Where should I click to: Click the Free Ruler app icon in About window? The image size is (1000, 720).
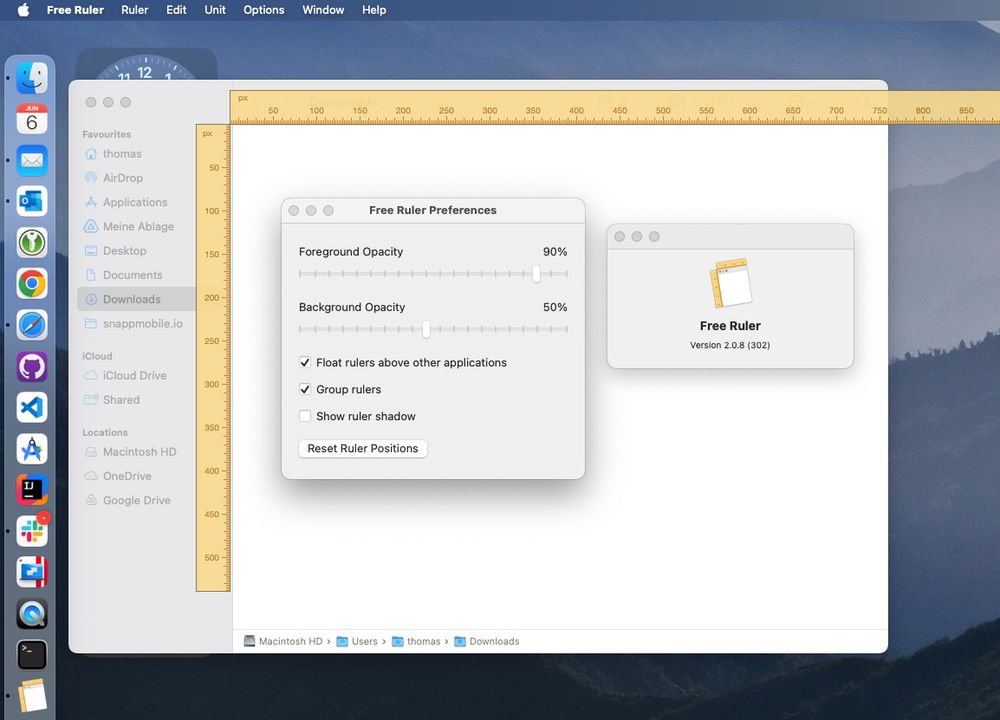(730, 283)
